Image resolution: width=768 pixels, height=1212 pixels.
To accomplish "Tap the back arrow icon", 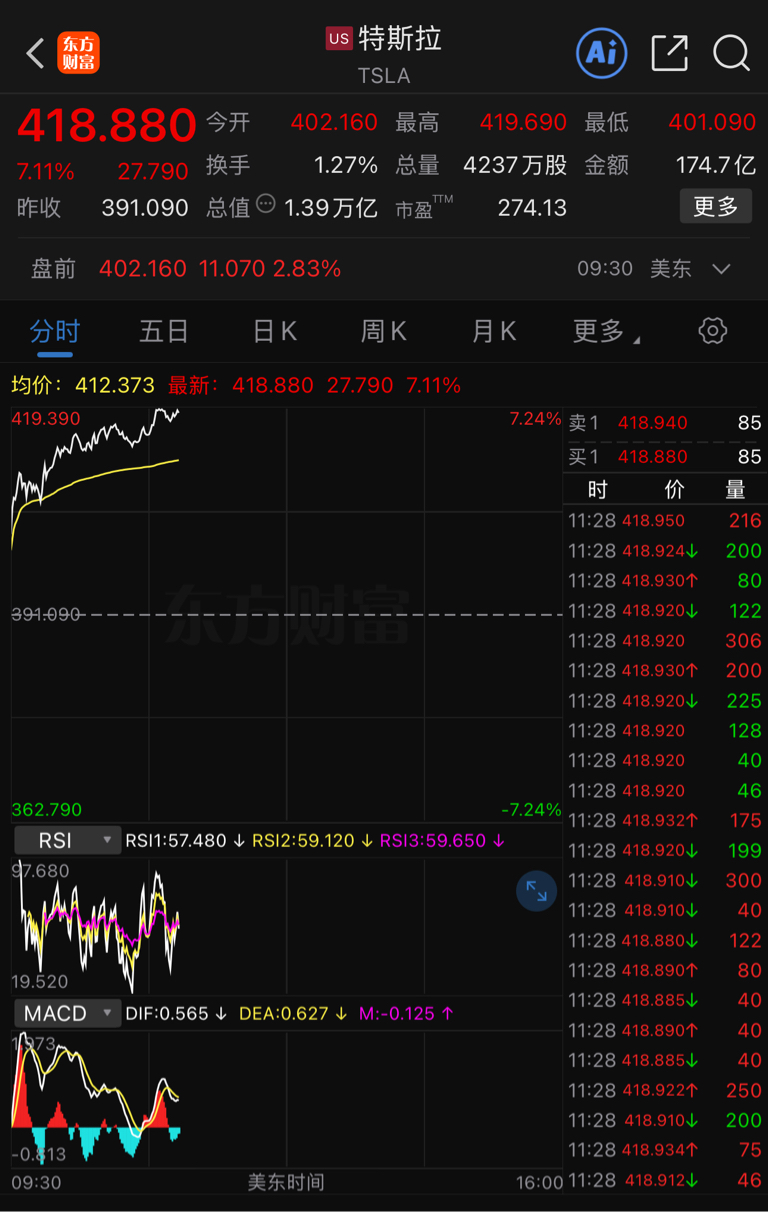I will click(35, 53).
